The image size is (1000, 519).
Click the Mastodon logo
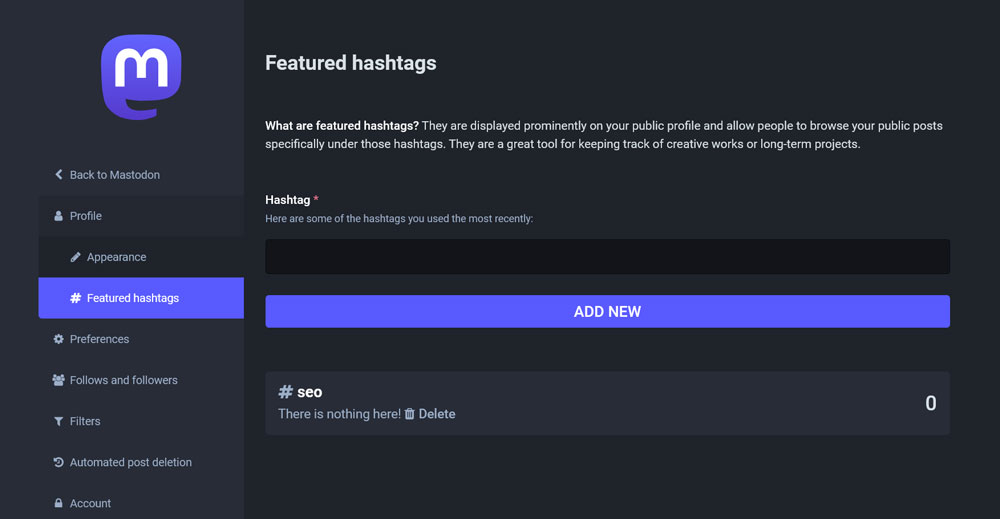[x=141, y=77]
